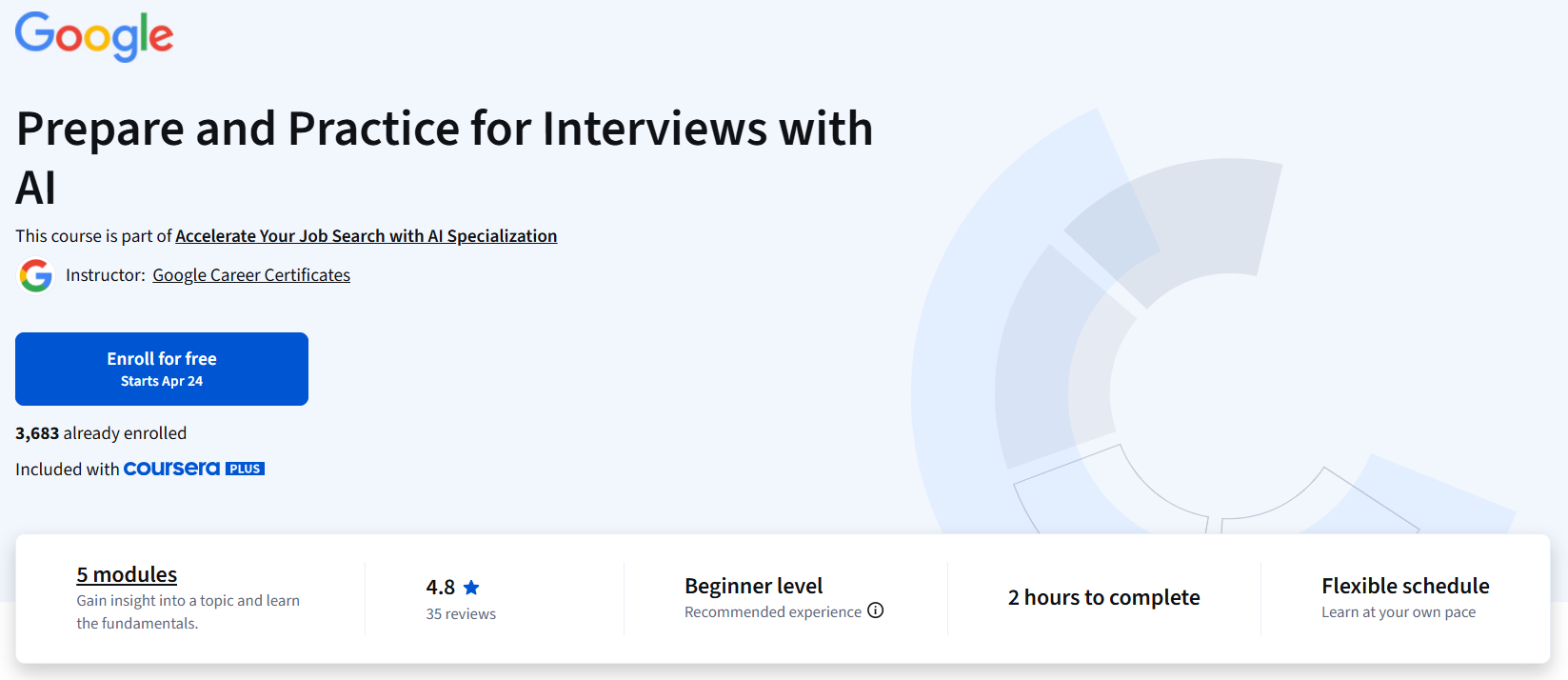Click the Instructor: label
The height and width of the screenshot is (680, 1568).
click(x=106, y=275)
